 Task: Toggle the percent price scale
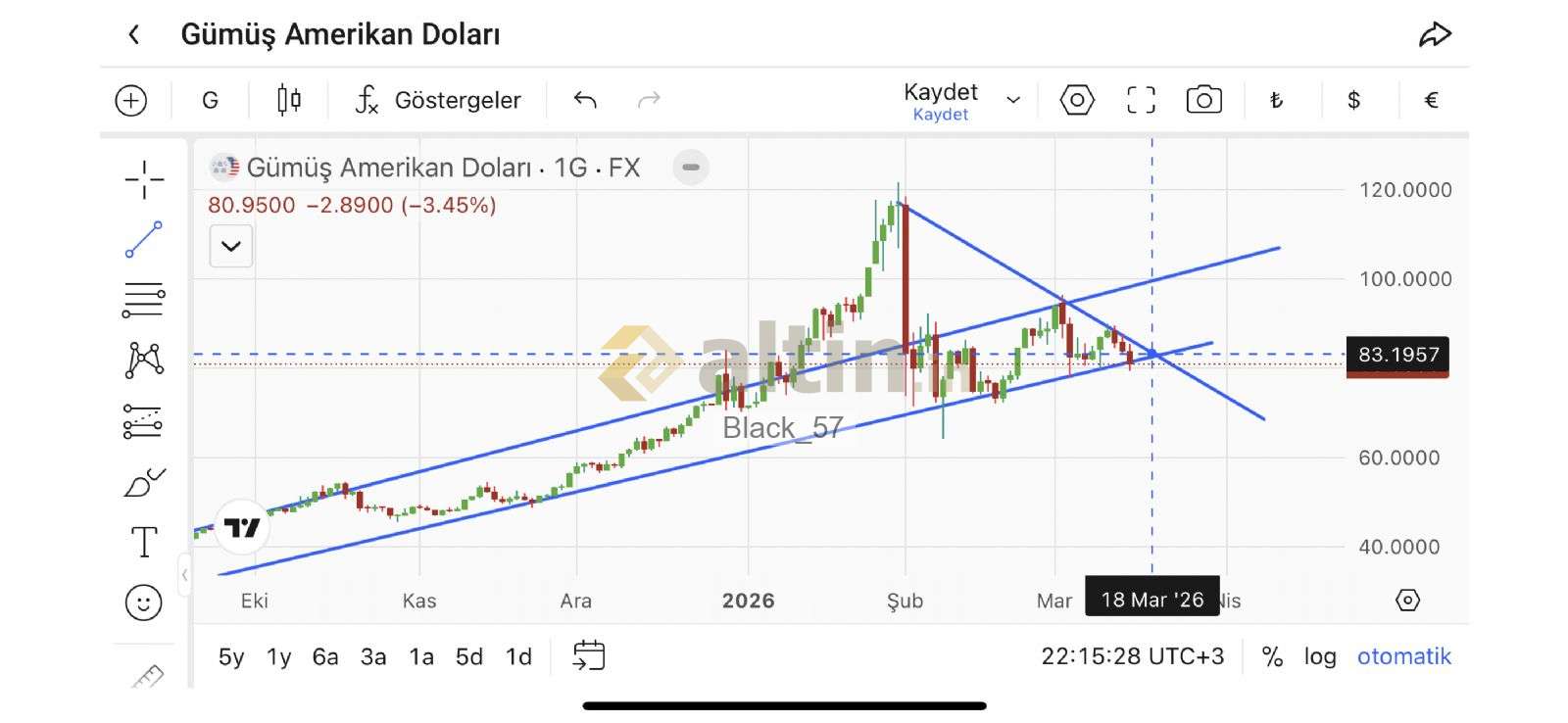(1272, 656)
